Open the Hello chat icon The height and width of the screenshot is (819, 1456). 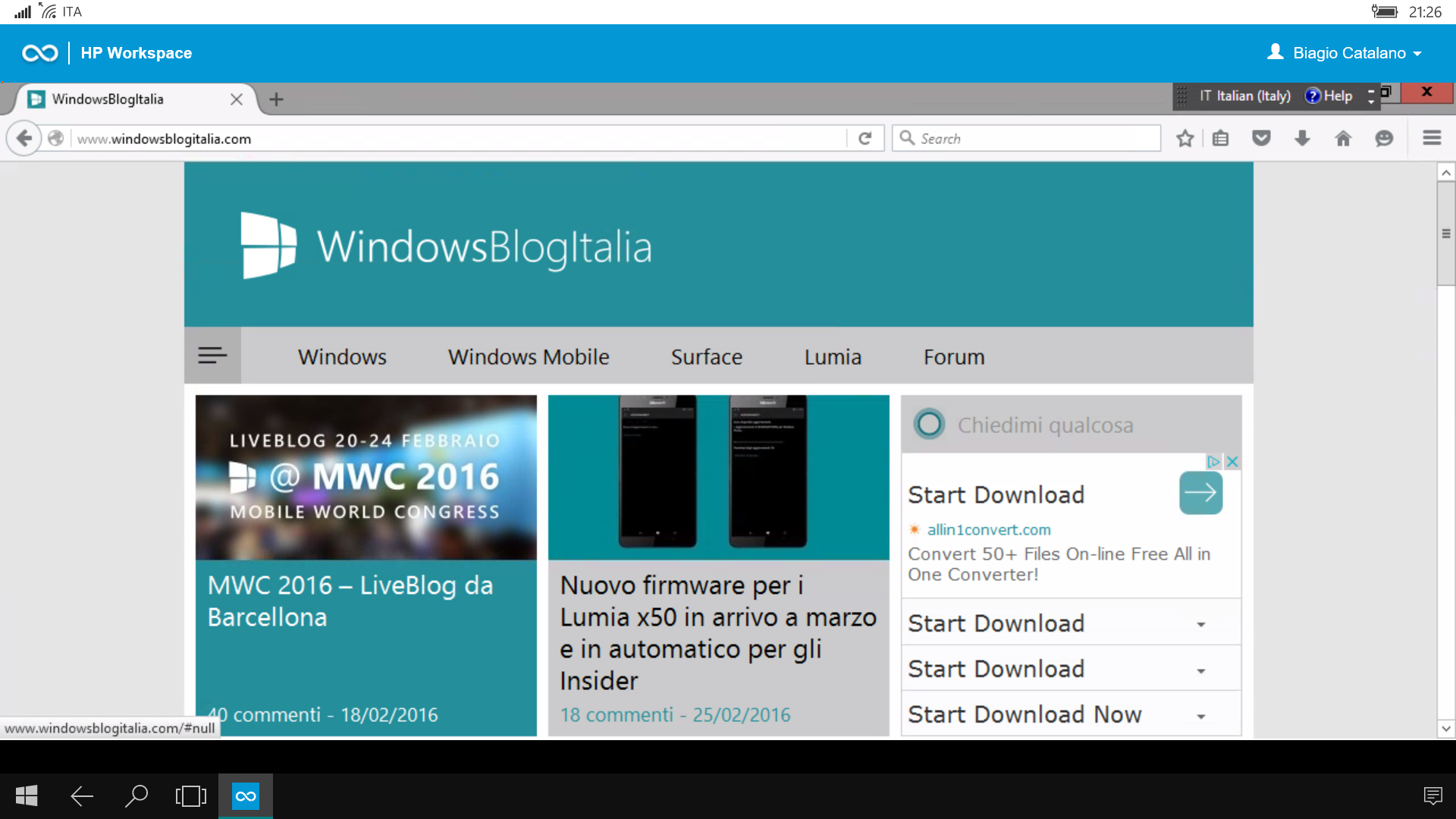pyautogui.click(x=1384, y=139)
